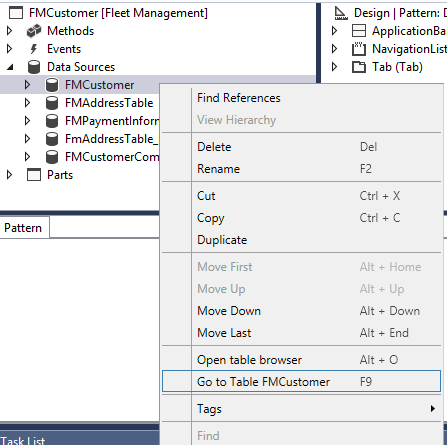The width and height of the screenshot is (447, 445).
Task: Expand the FMCustomer data source
Action: [x=27, y=85]
